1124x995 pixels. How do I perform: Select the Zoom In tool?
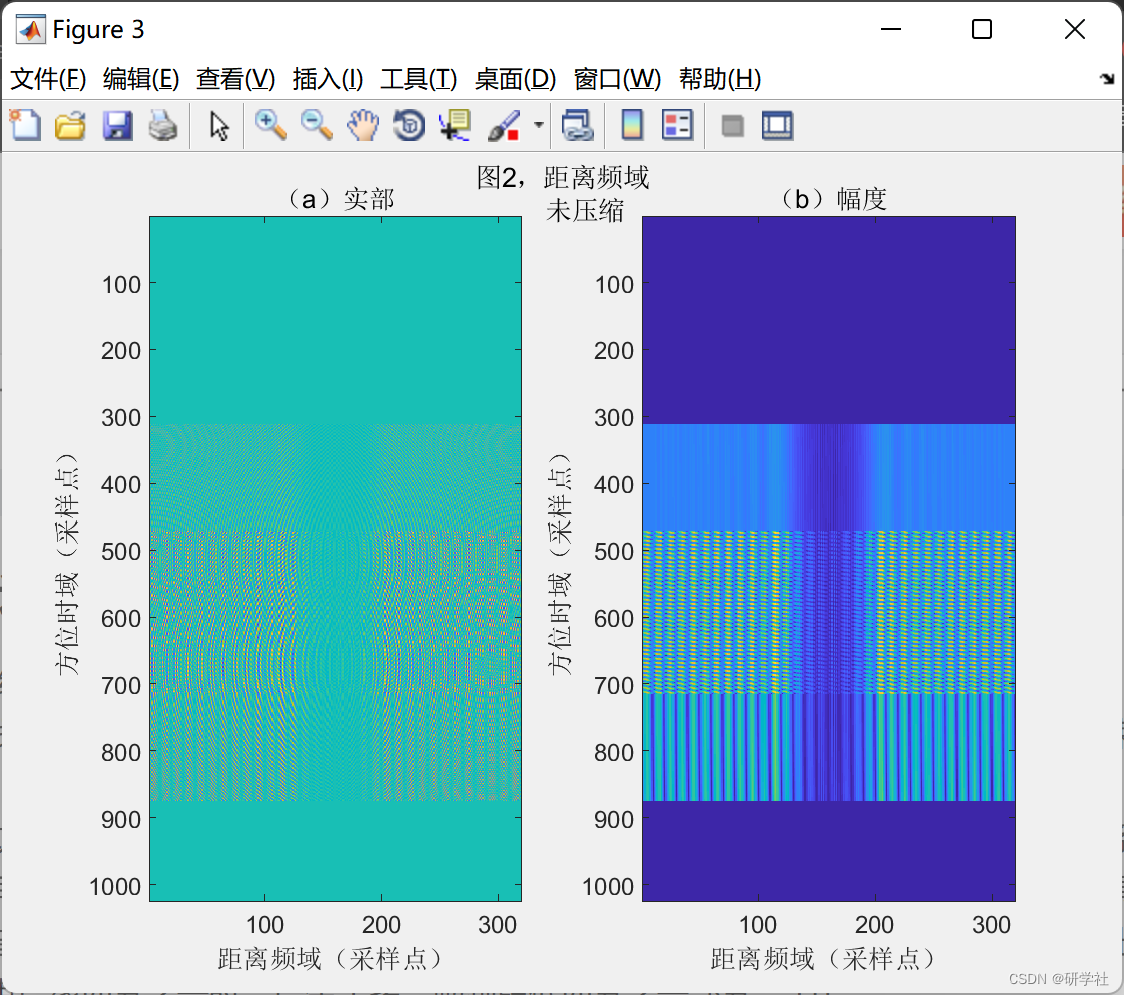coord(270,125)
